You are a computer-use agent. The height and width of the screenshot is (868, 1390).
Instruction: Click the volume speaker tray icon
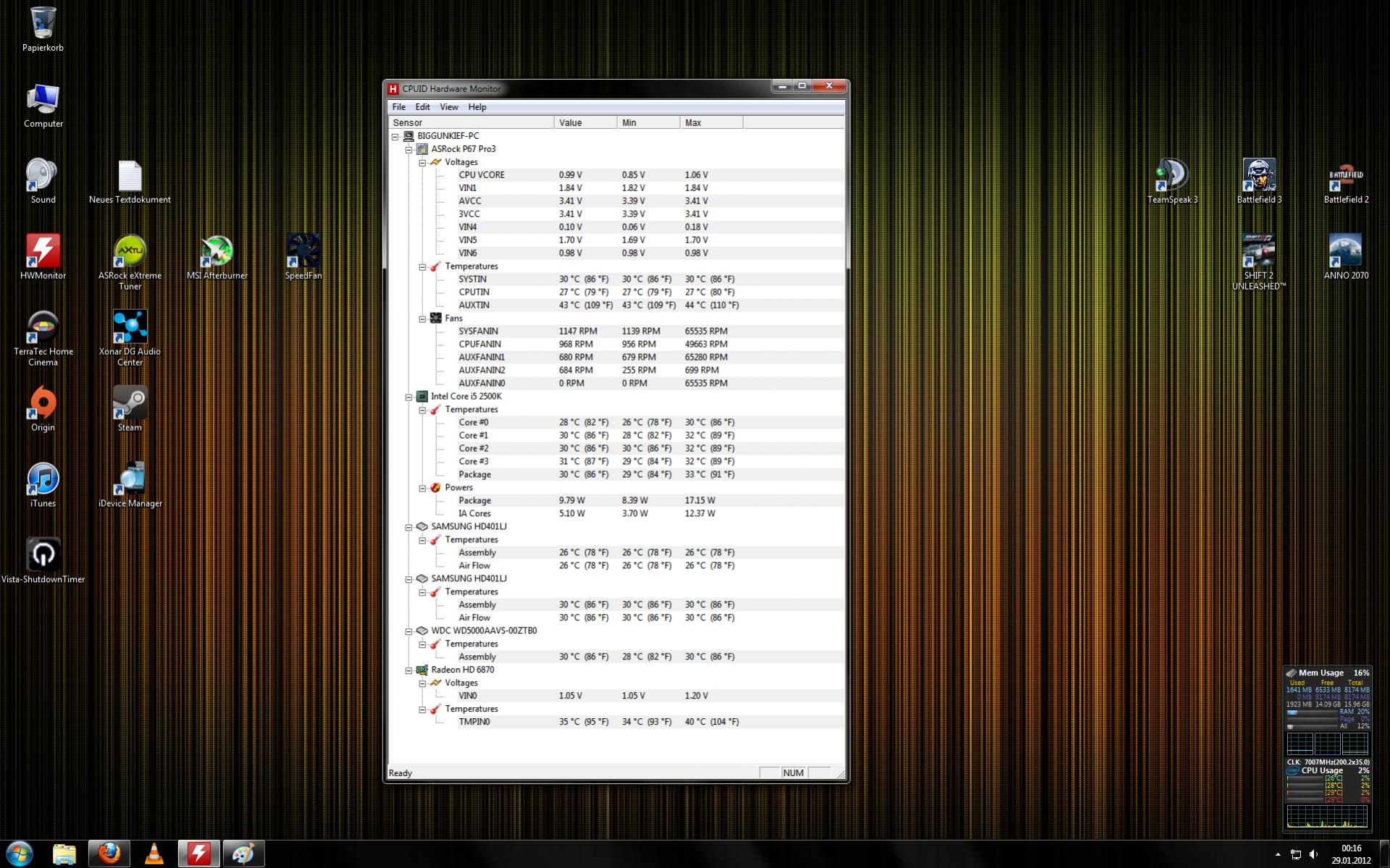(1314, 855)
